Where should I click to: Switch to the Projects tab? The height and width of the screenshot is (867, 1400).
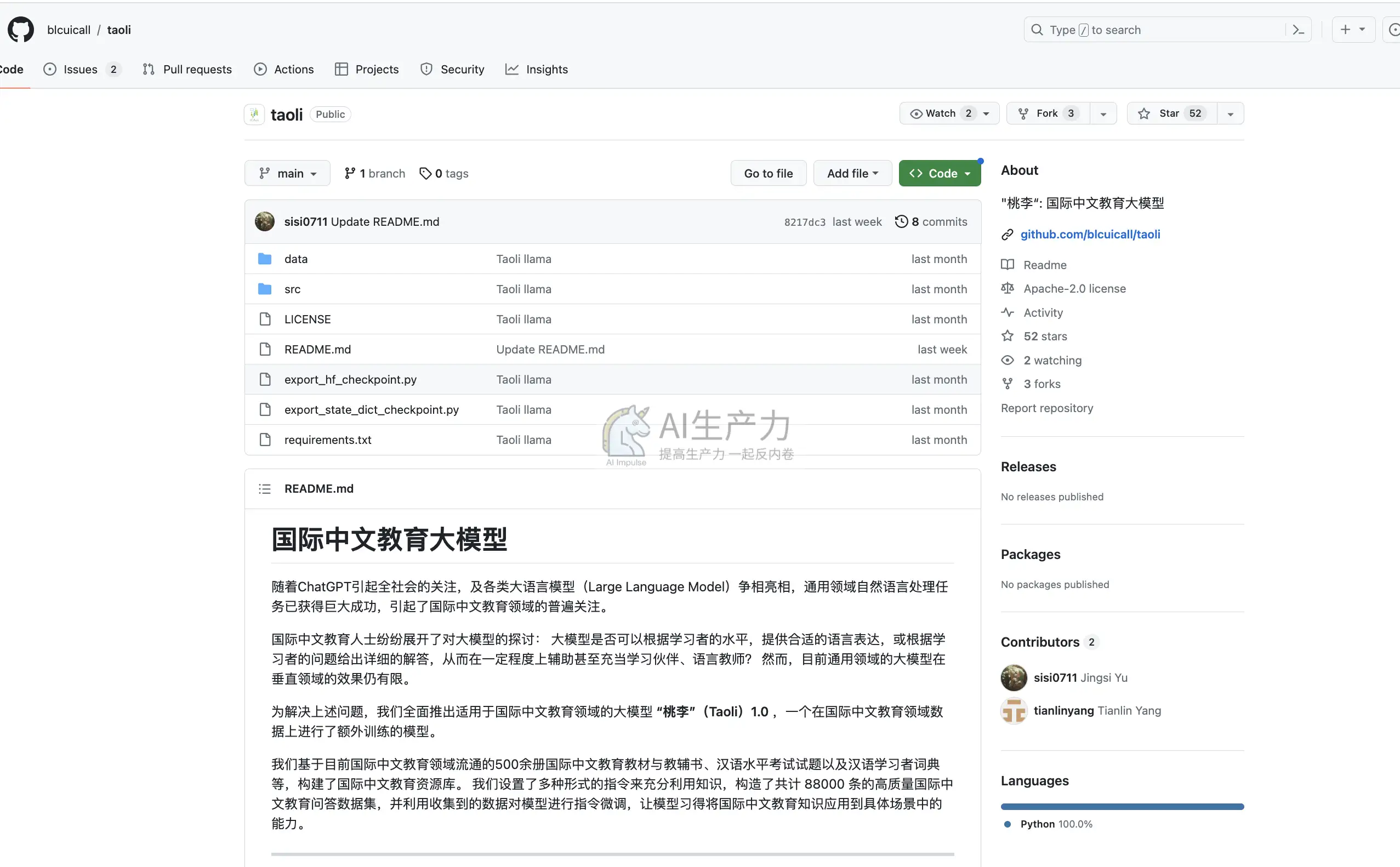(x=367, y=70)
